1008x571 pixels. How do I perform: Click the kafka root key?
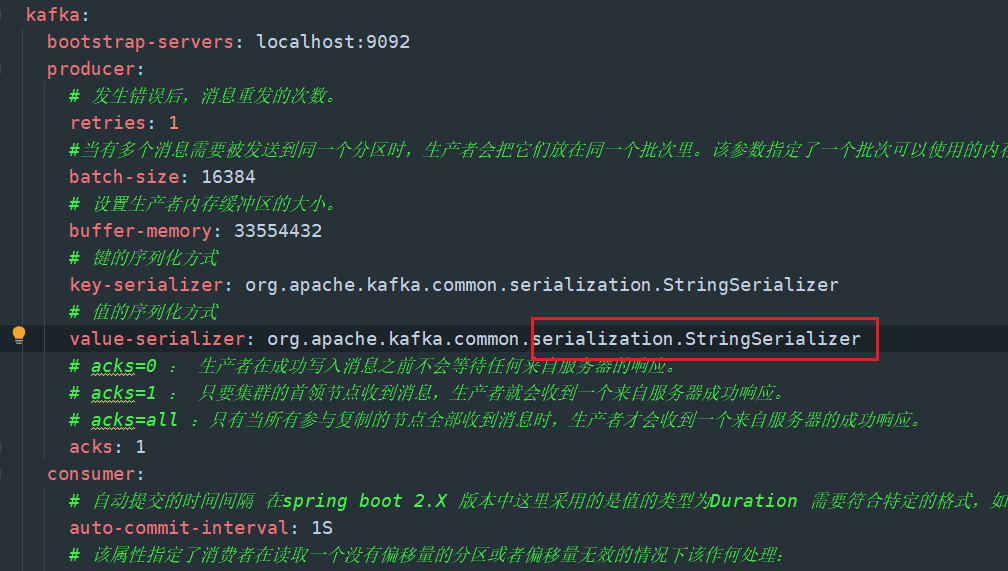tap(50, 15)
